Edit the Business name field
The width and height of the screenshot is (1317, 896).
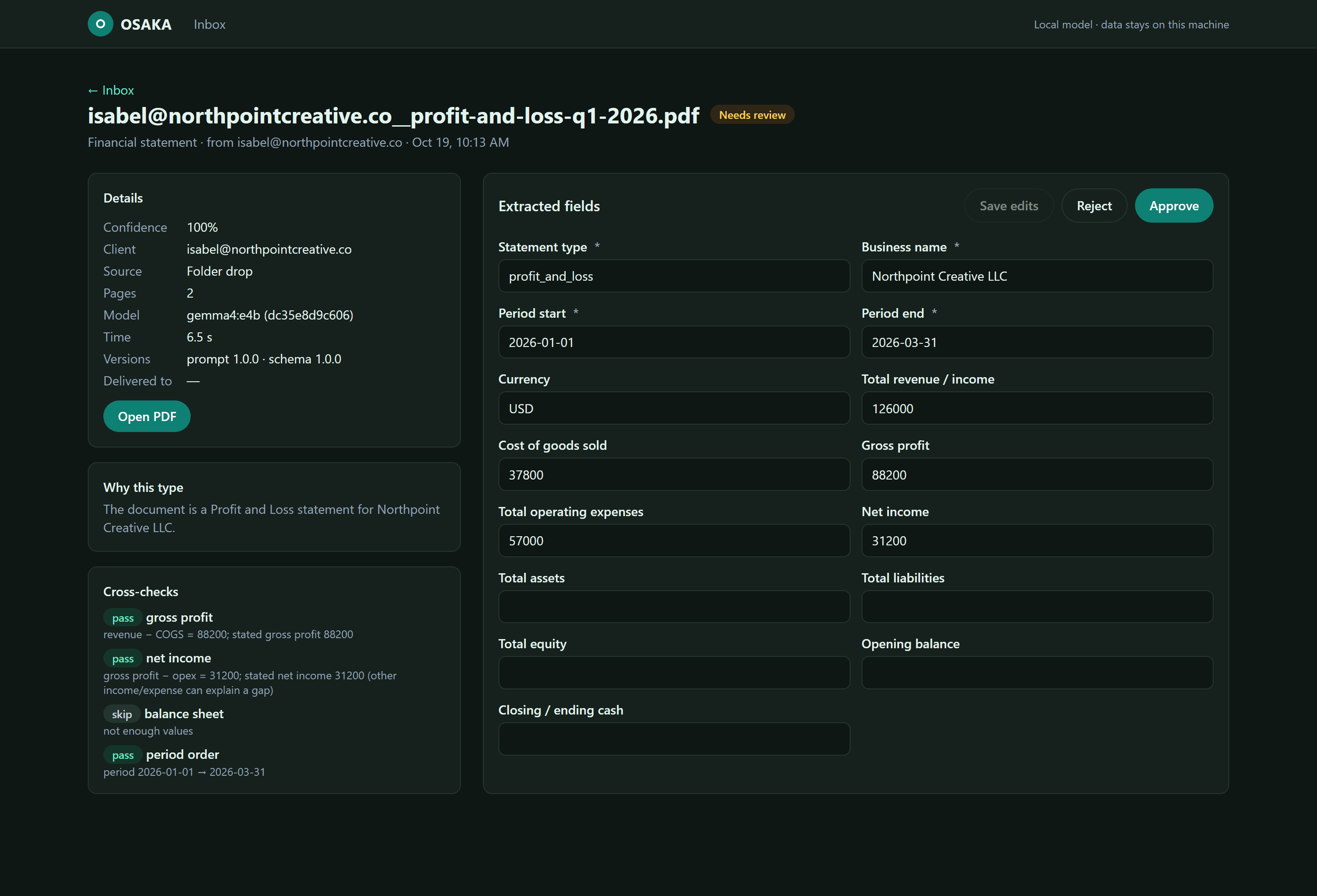[1037, 276]
